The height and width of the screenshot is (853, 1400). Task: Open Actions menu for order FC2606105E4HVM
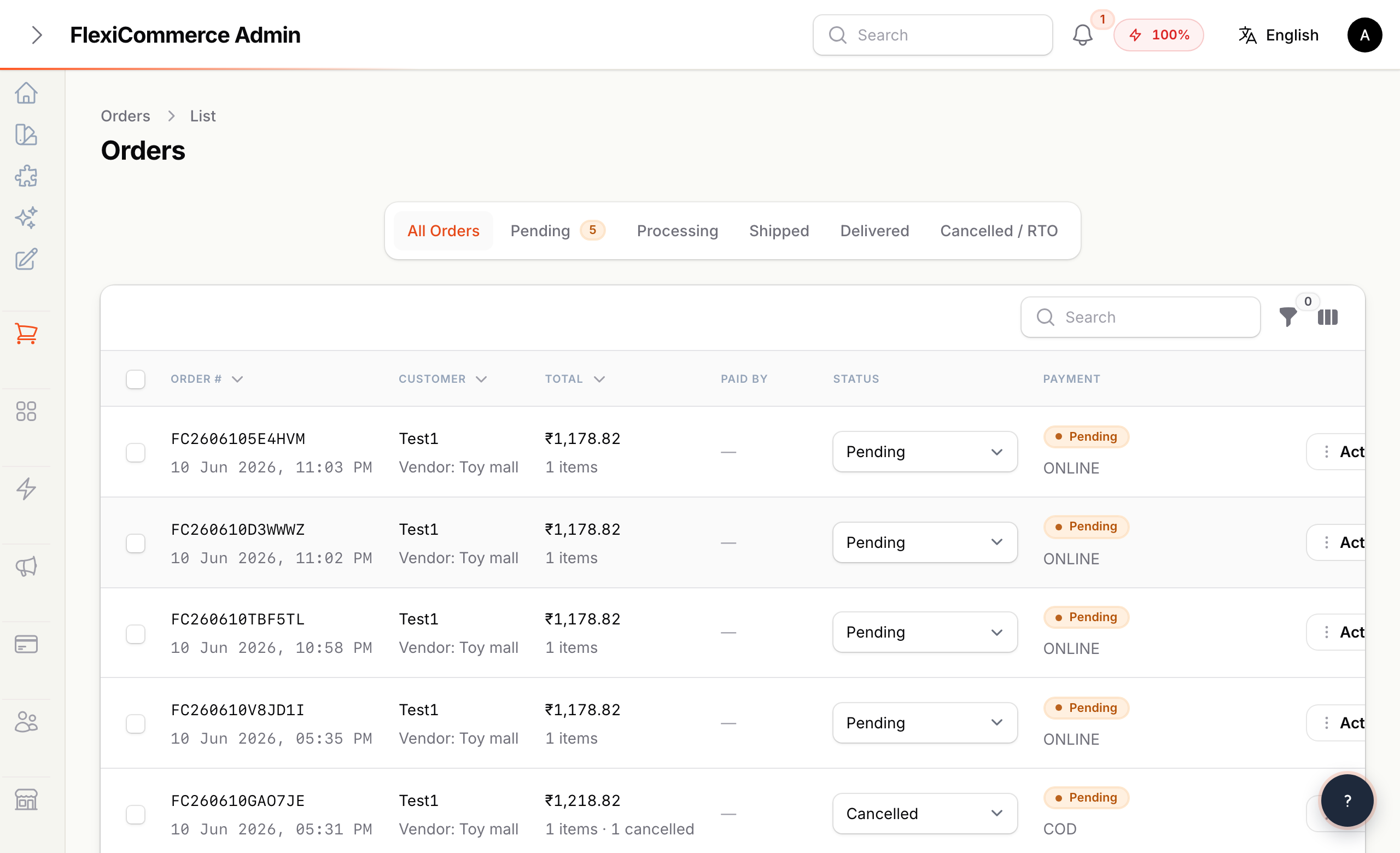coord(1337,452)
